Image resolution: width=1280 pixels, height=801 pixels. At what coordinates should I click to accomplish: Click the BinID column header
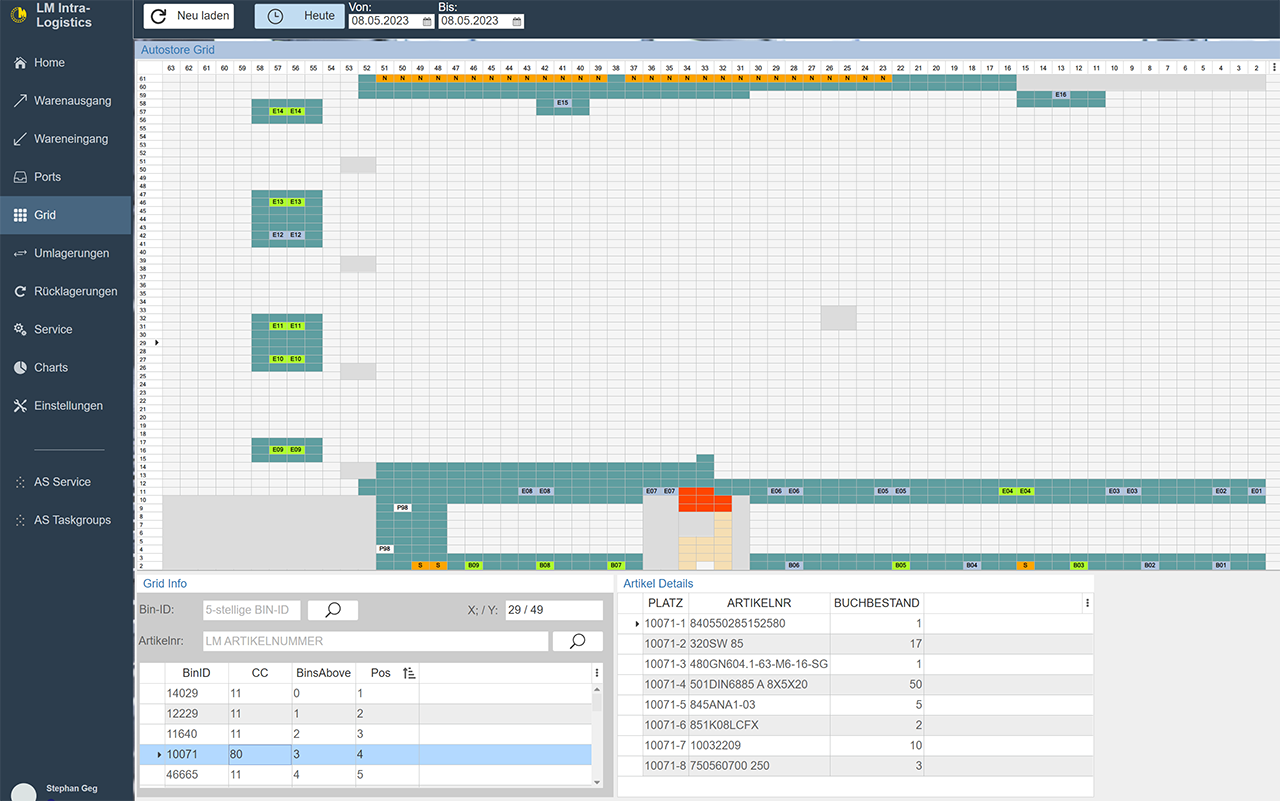(x=196, y=673)
